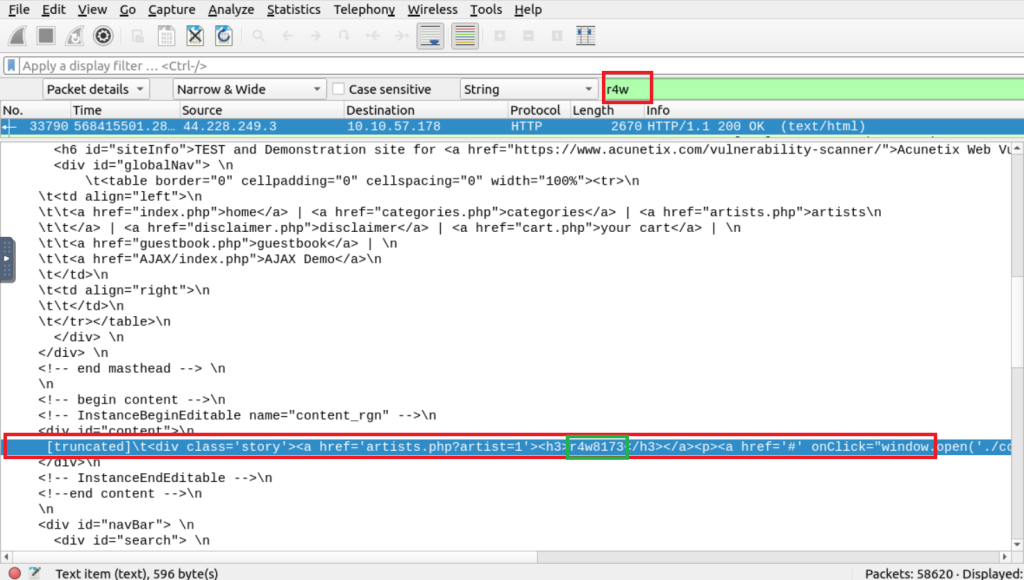The width and height of the screenshot is (1024, 580).
Task: Click the resize columns toolbar icon
Action: click(586, 37)
